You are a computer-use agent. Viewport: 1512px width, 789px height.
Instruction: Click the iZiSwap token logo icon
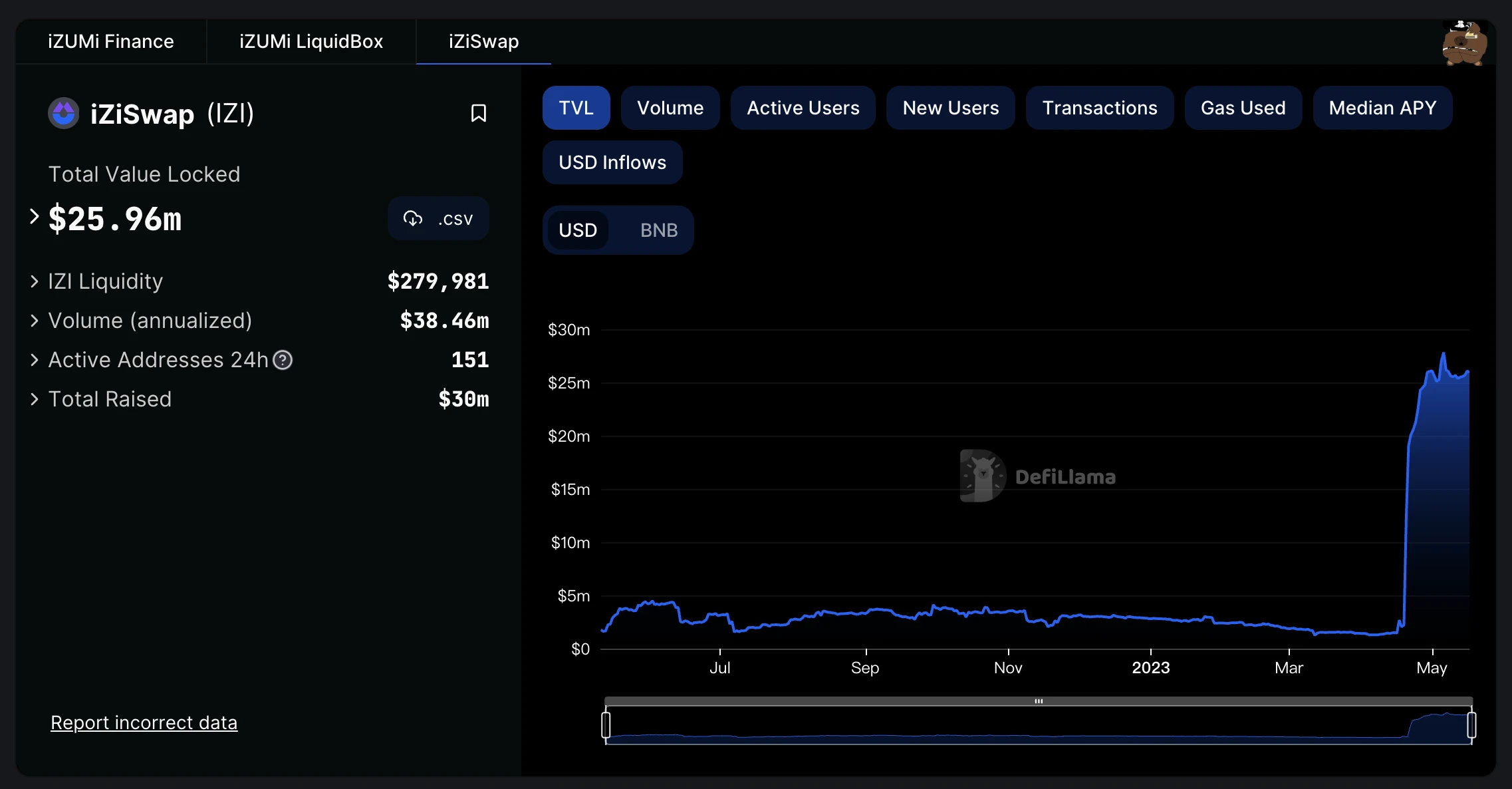point(64,113)
